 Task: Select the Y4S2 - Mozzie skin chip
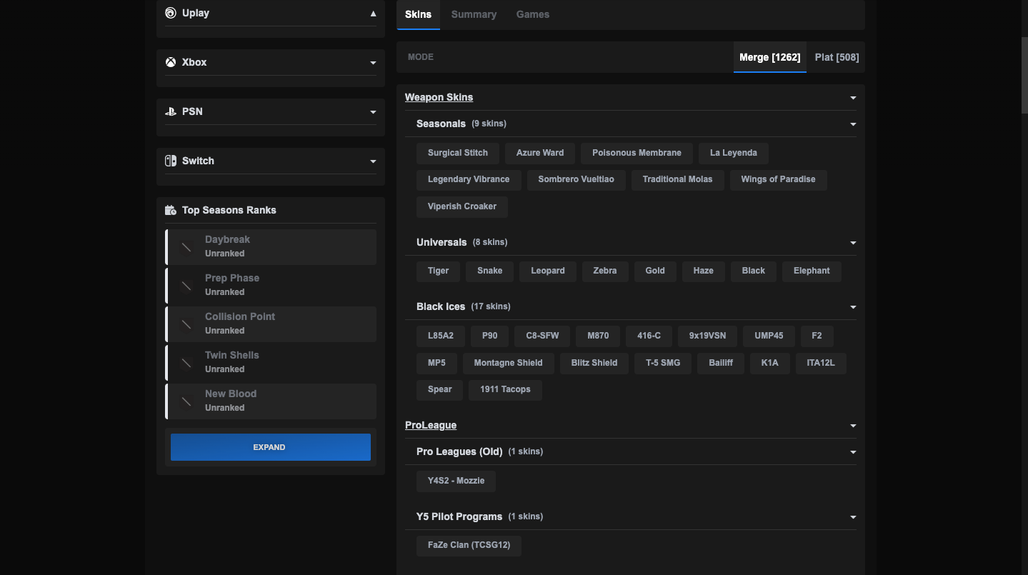pyautogui.click(x=456, y=481)
